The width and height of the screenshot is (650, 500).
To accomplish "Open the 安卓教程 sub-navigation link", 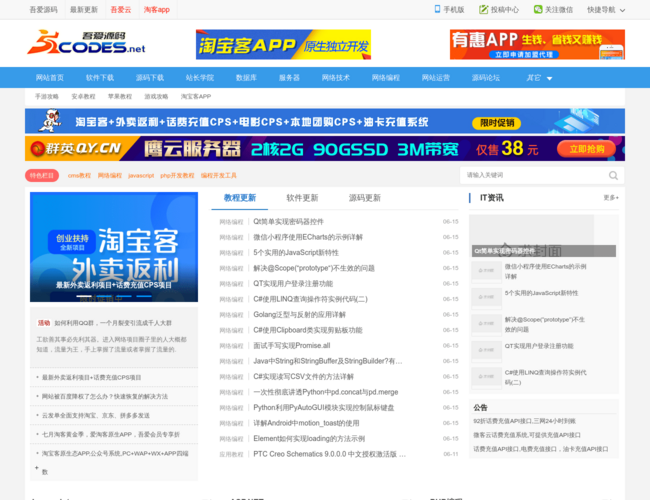I will pos(83,97).
